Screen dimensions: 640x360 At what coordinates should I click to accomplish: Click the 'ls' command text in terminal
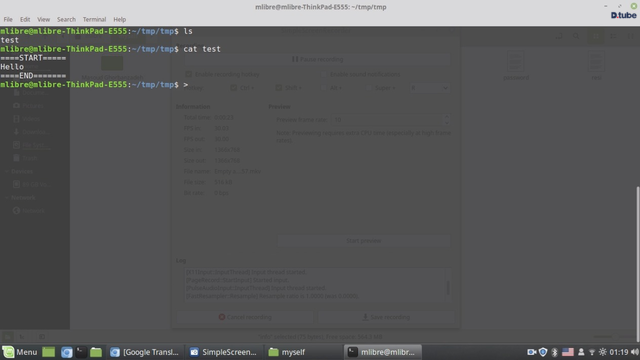188,31
